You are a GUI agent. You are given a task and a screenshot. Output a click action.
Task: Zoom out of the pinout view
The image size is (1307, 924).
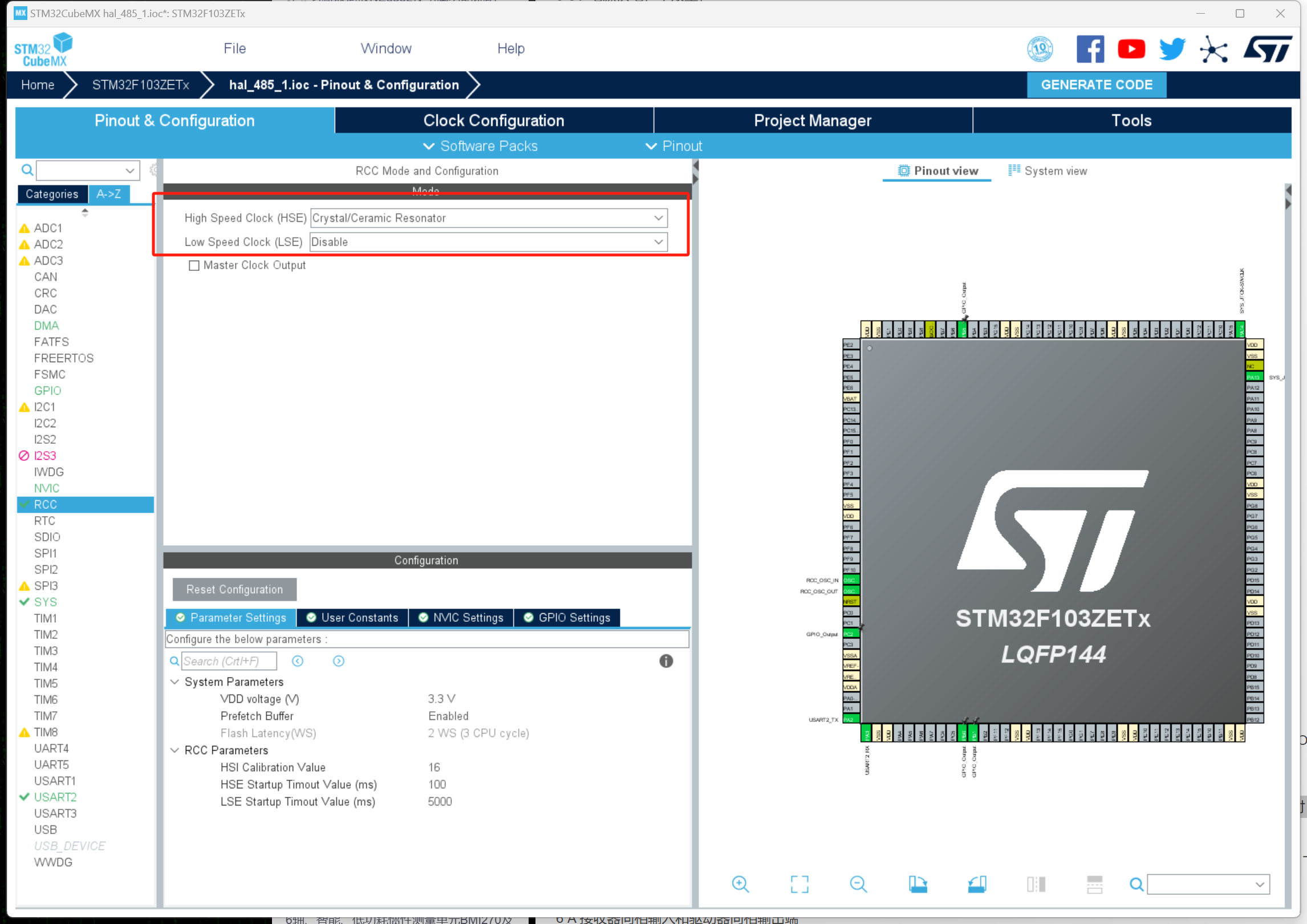pos(858,884)
